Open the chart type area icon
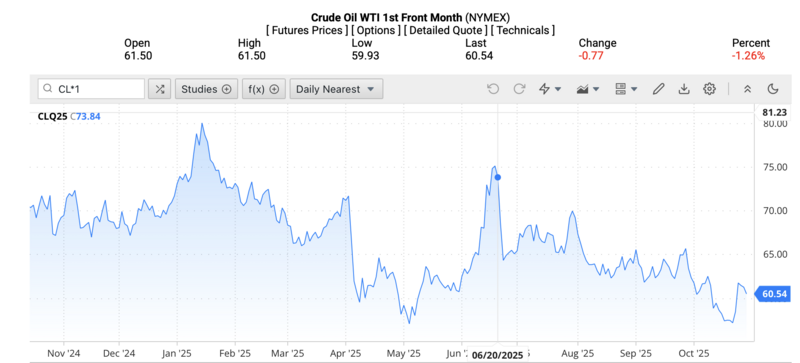This screenshot has height=363, width=800. pyautogui.click(x=583, y=89)
